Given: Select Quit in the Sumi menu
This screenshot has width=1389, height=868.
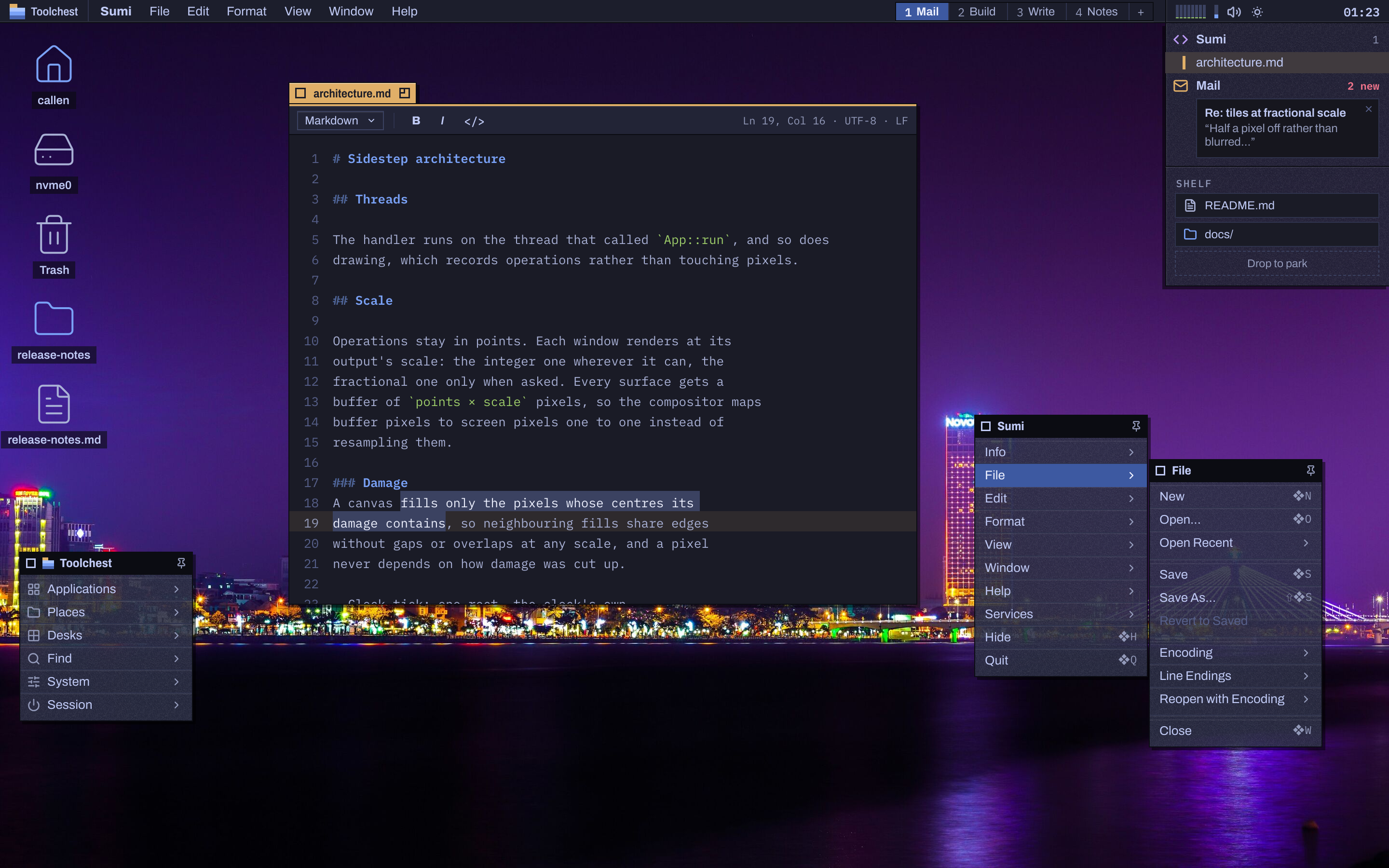Looking at the screenshot, I should (1061, 660).
